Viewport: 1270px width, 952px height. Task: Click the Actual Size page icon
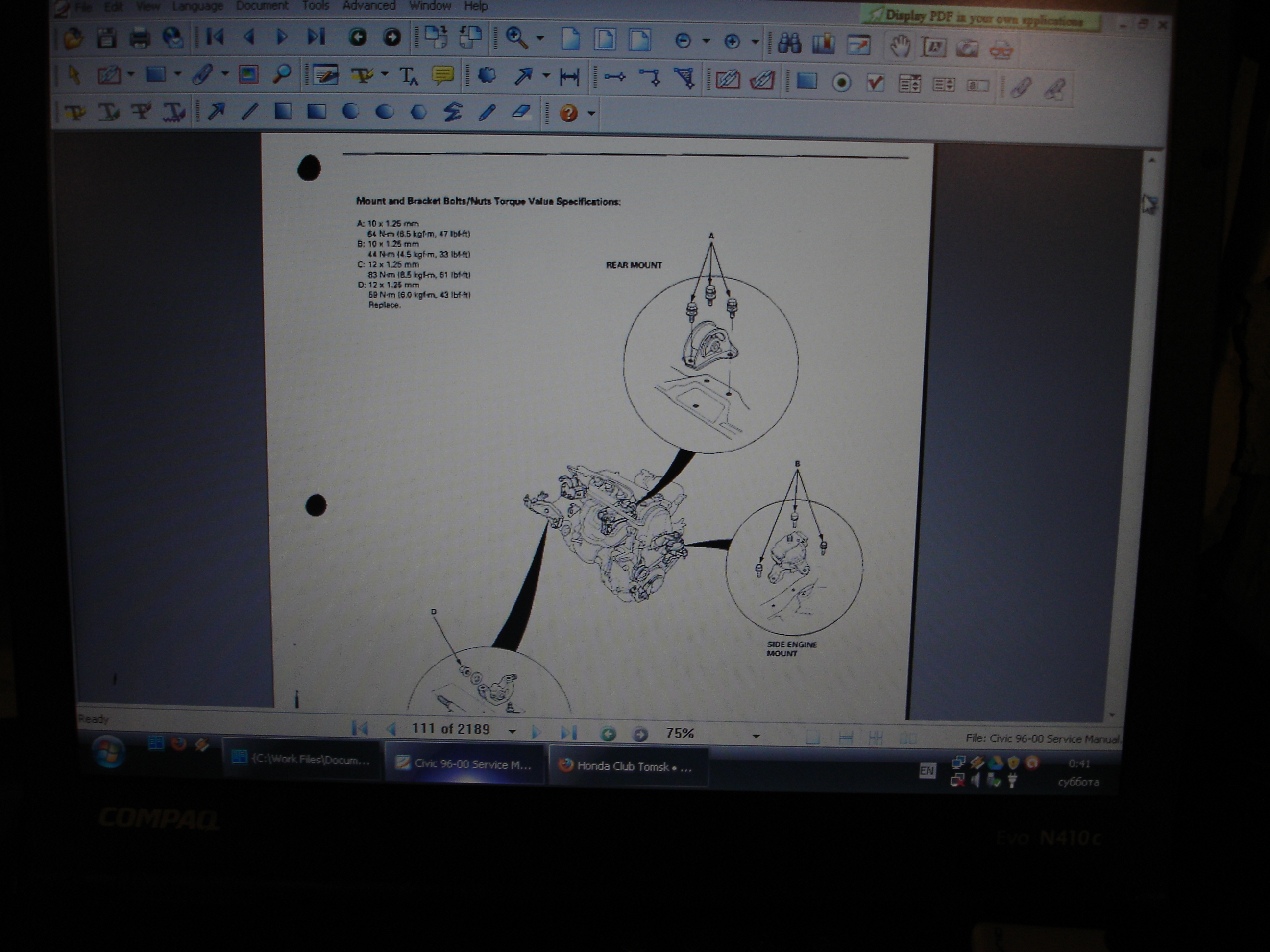[x=570, y=40]
